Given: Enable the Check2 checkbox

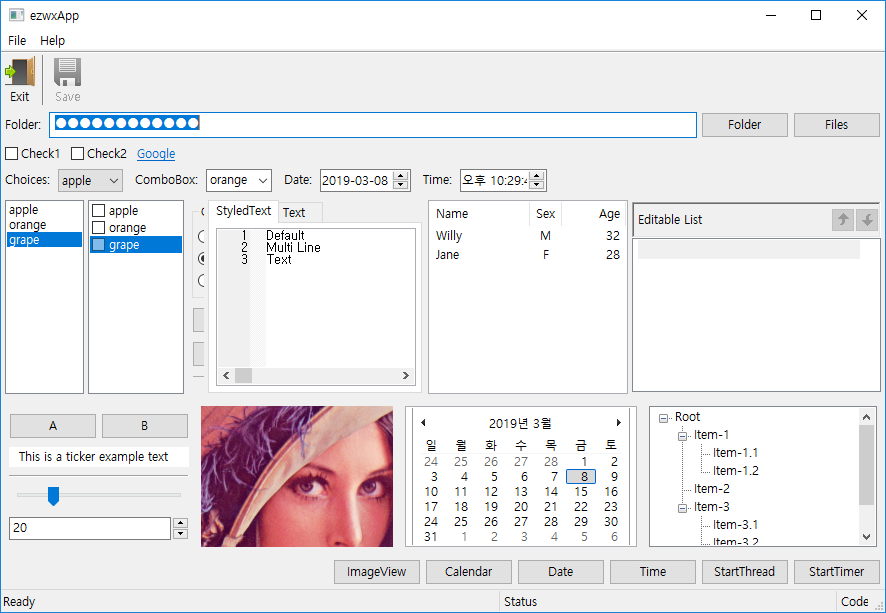Looking at the screenshot, I should (x=77, y=154).
